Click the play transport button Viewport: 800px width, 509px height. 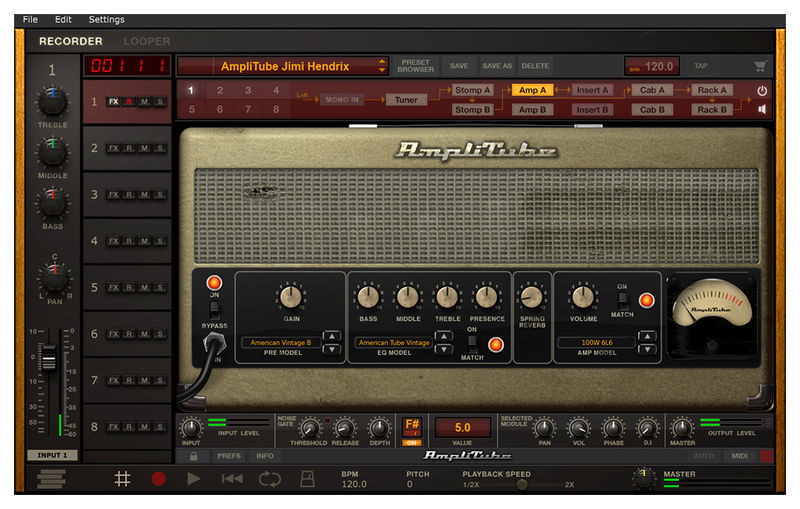click(x=193, y=479)
